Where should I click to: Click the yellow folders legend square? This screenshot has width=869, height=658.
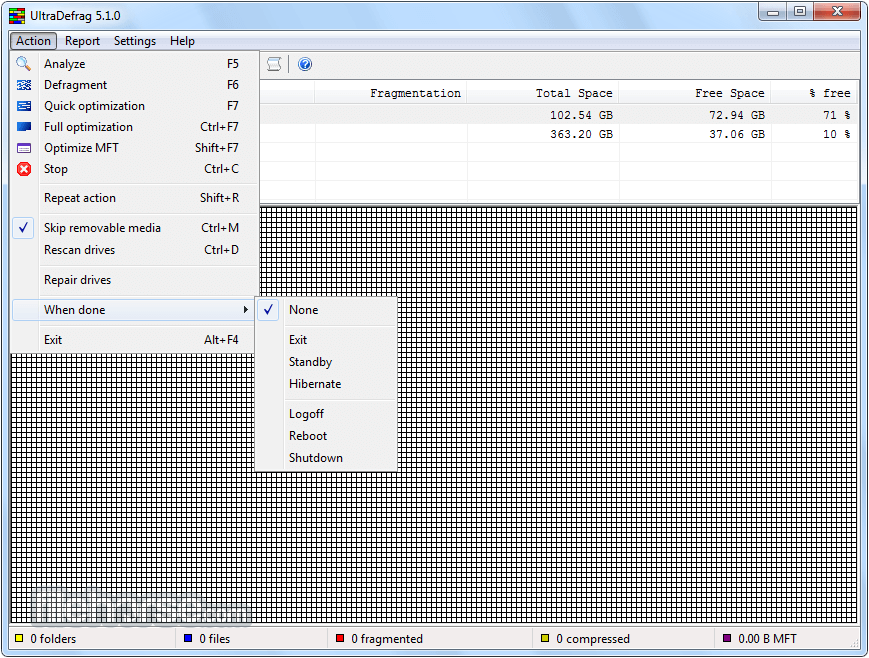19,638
